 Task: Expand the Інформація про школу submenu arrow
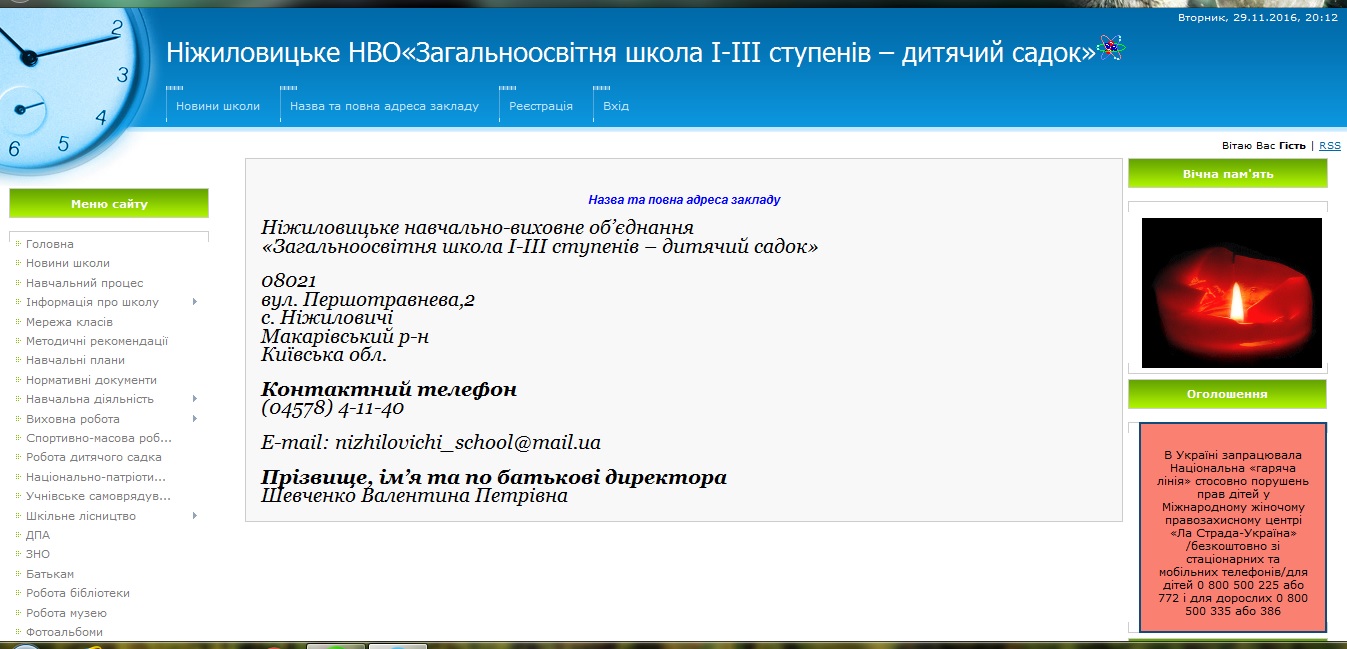click(x=194, y=302)
